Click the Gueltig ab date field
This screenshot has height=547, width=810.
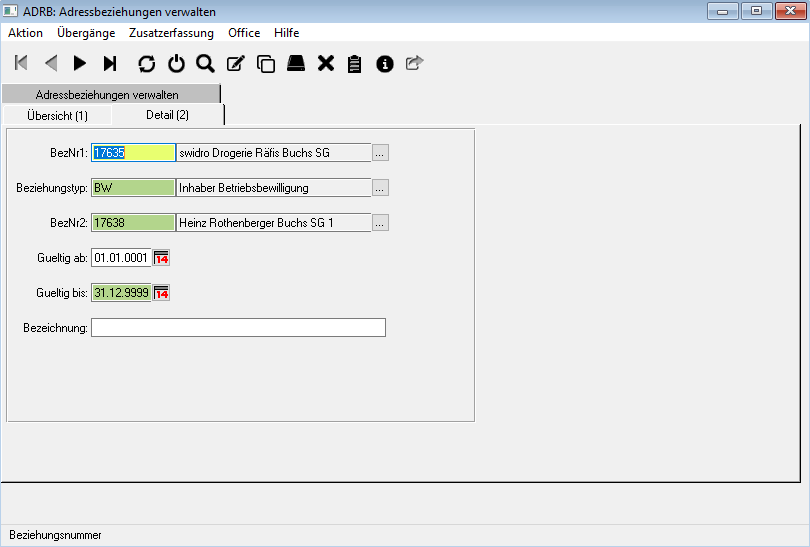[x=120, y=258]
